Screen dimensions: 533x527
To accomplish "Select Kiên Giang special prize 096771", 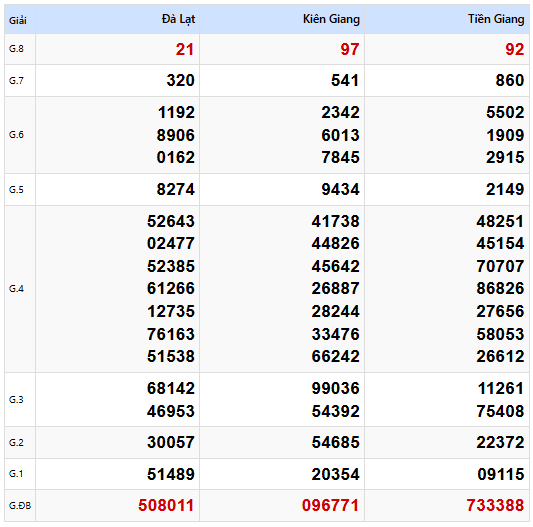I will click(331, 505).
